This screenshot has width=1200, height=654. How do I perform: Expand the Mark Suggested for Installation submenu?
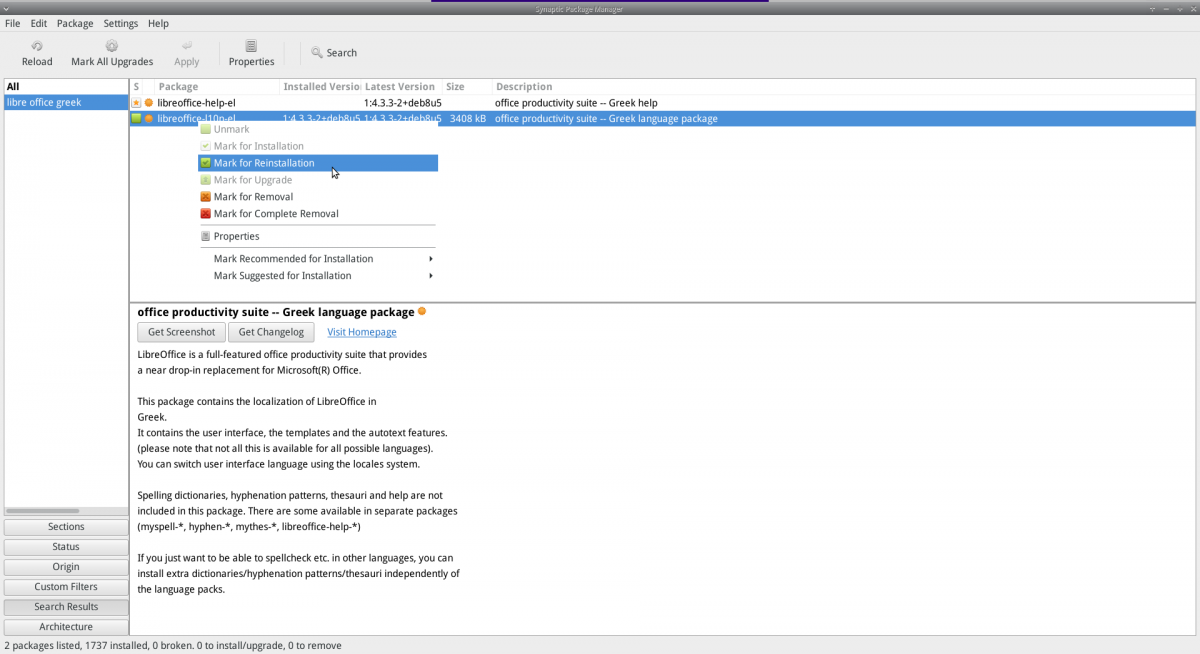pyautogui.click(x=318, y=276)
